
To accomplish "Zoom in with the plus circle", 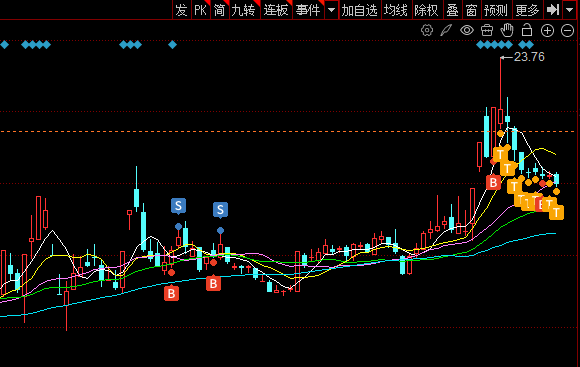I will point(547,30).
